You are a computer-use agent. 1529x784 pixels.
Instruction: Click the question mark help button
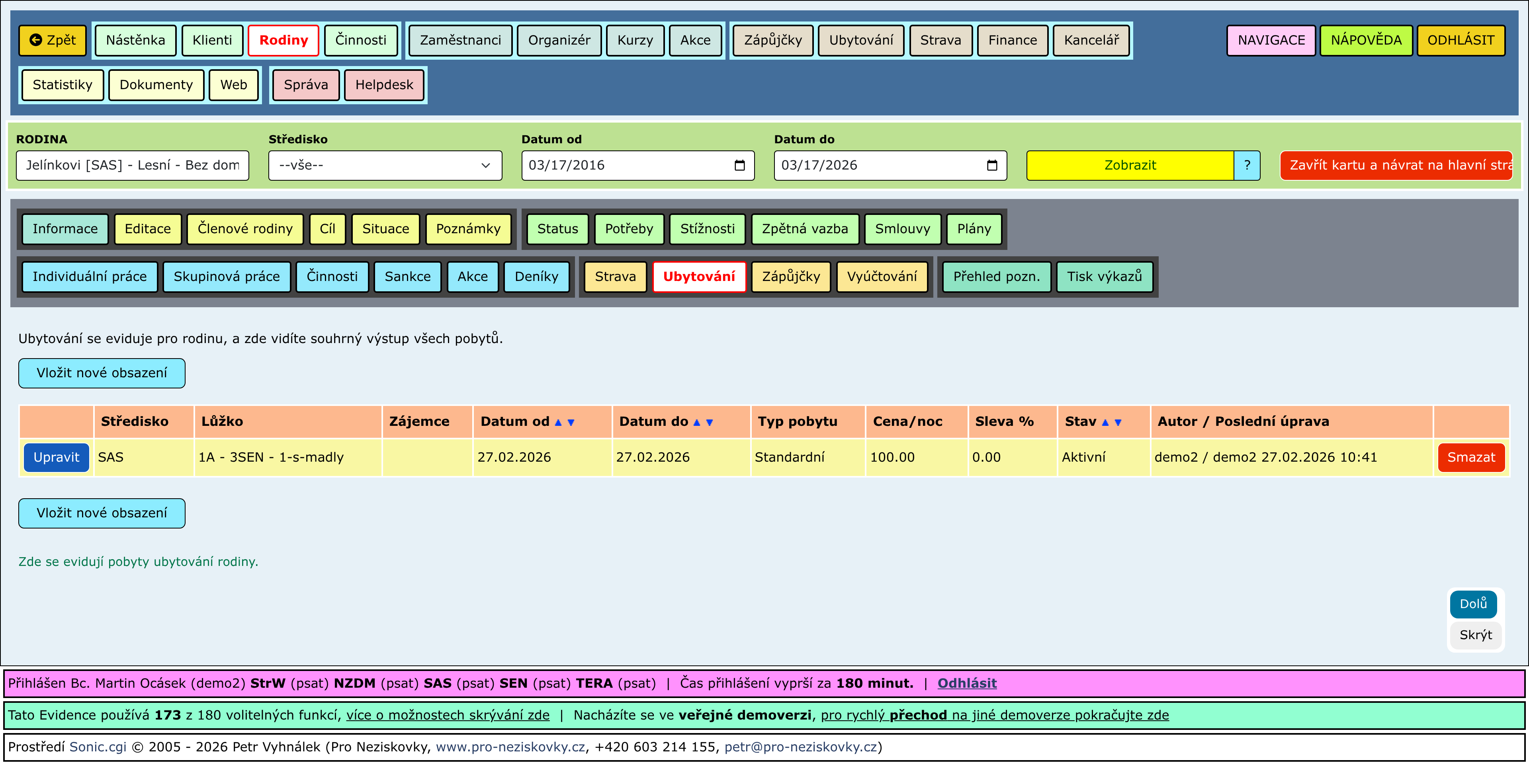point(1246,166)
